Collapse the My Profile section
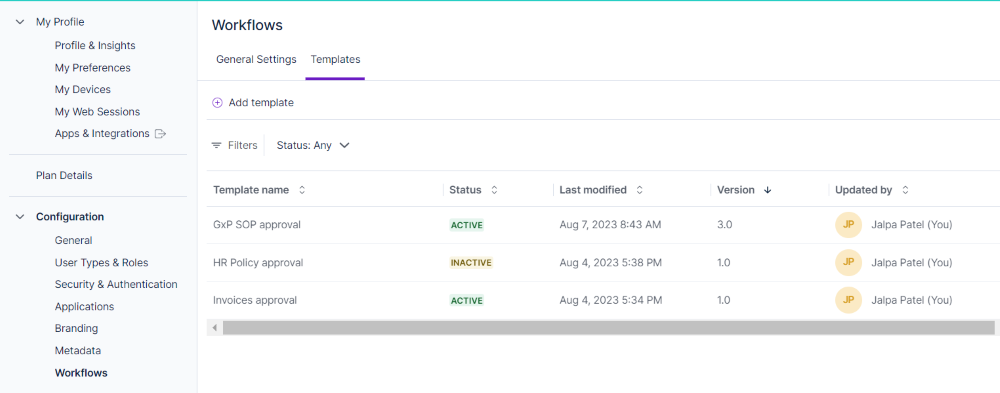This screenshot has width=1000, height=393. click(x=20, y=22)
